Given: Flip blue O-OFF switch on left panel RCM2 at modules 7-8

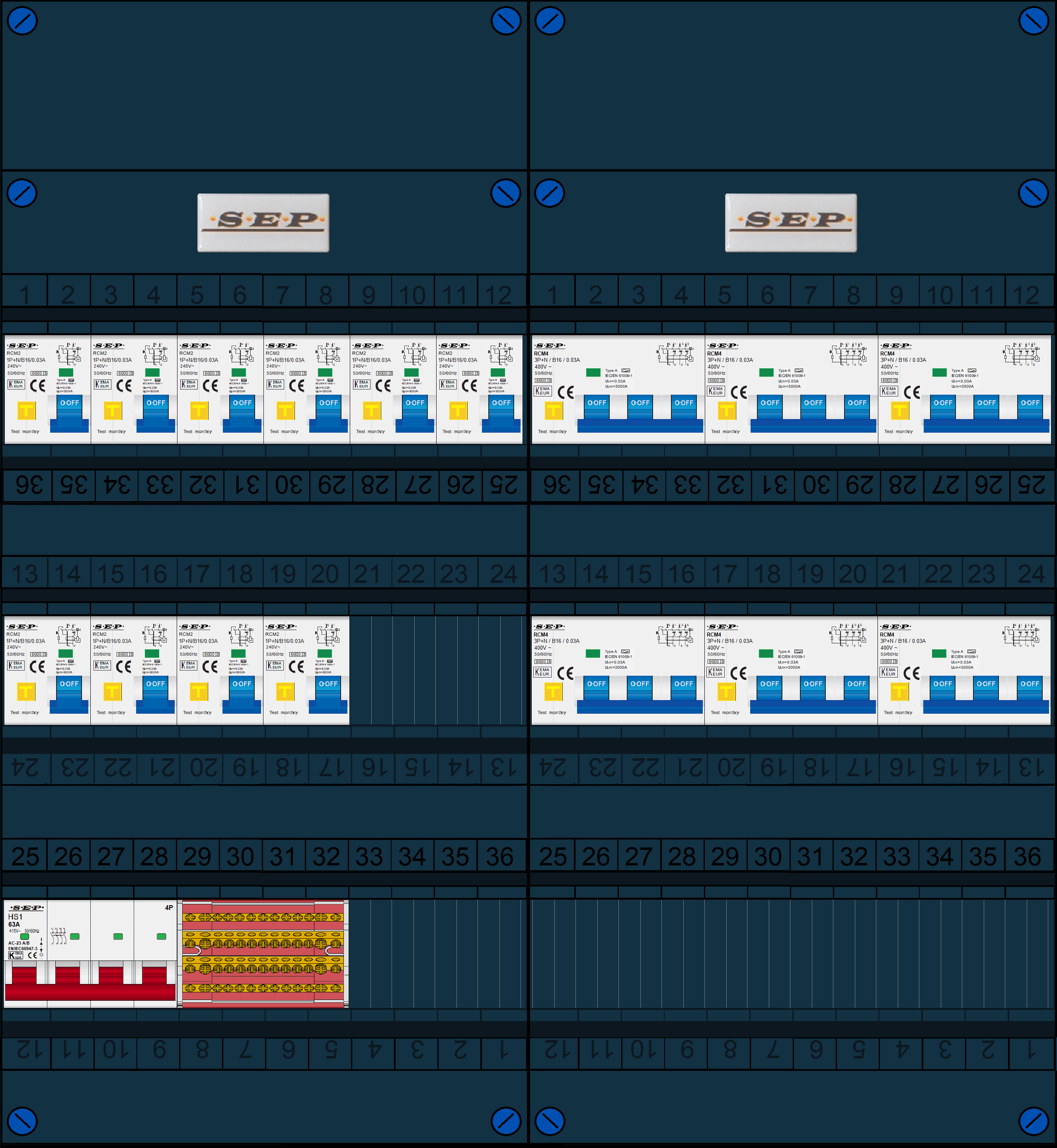Looking at the screenshot, I should coord(328,414).
